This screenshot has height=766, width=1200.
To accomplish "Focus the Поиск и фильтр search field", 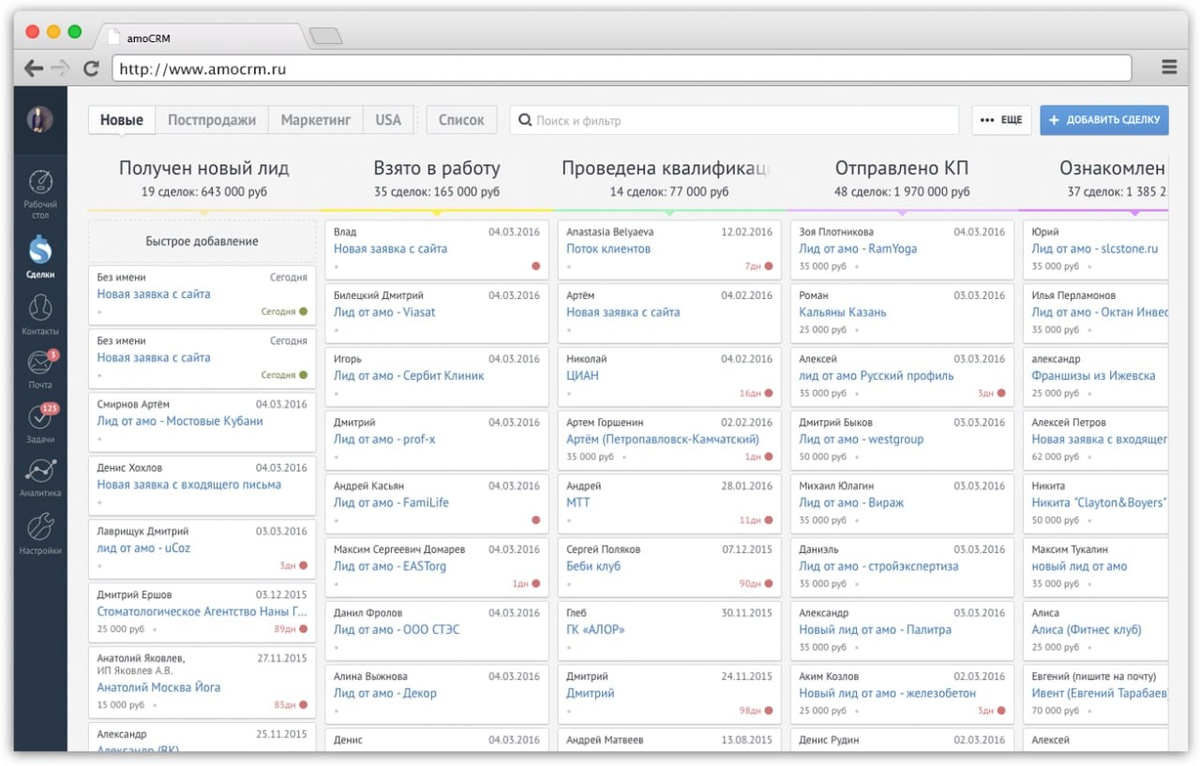I will pyautogui.click(x=734, y=120).
